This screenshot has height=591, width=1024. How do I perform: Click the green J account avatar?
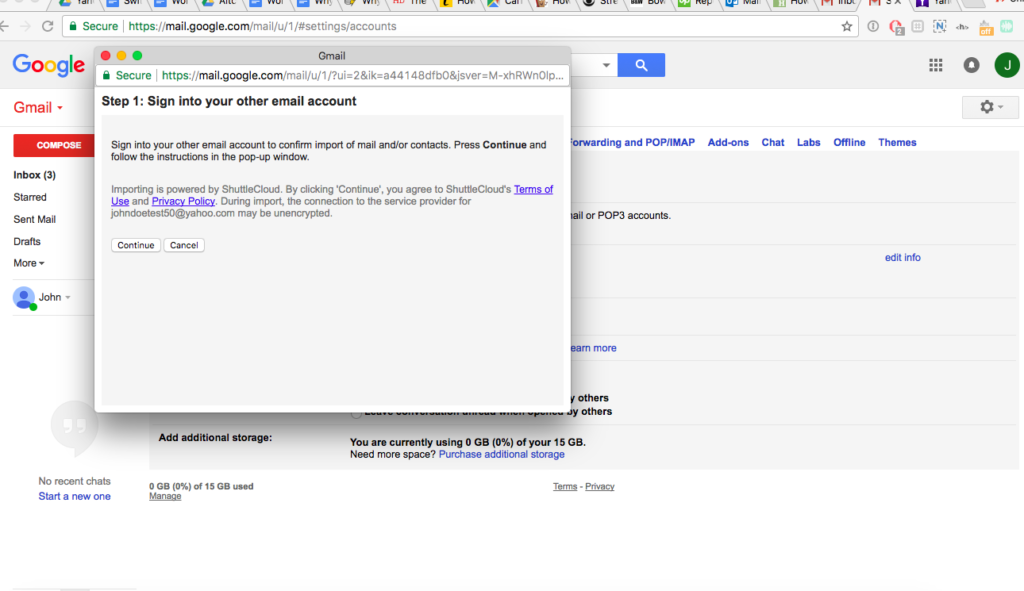[x=1006, y=65]
